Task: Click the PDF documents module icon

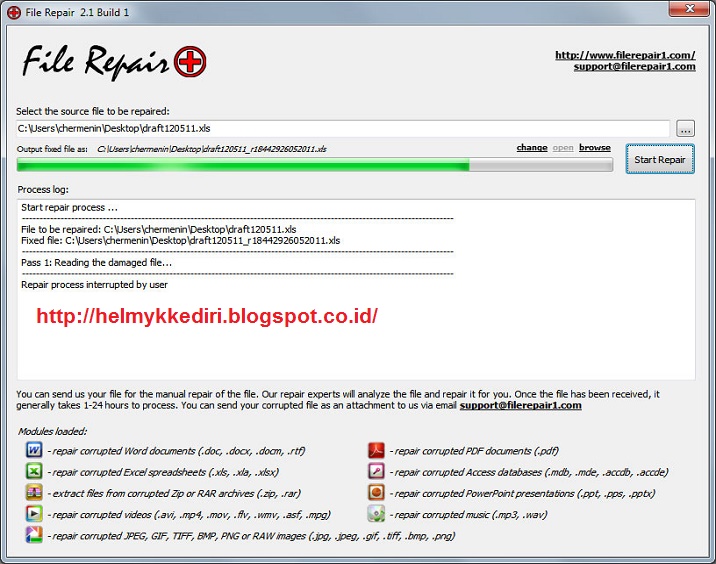Action: (376, 450)
